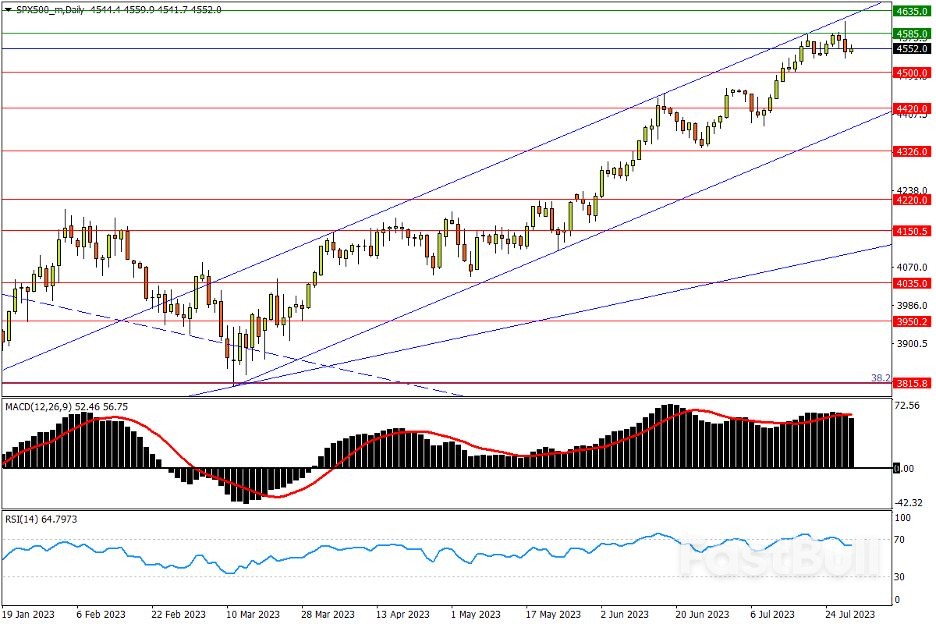Select the 4420.0 red level label
The height and width of the screenshot is (624, 936).
(912, 108)
